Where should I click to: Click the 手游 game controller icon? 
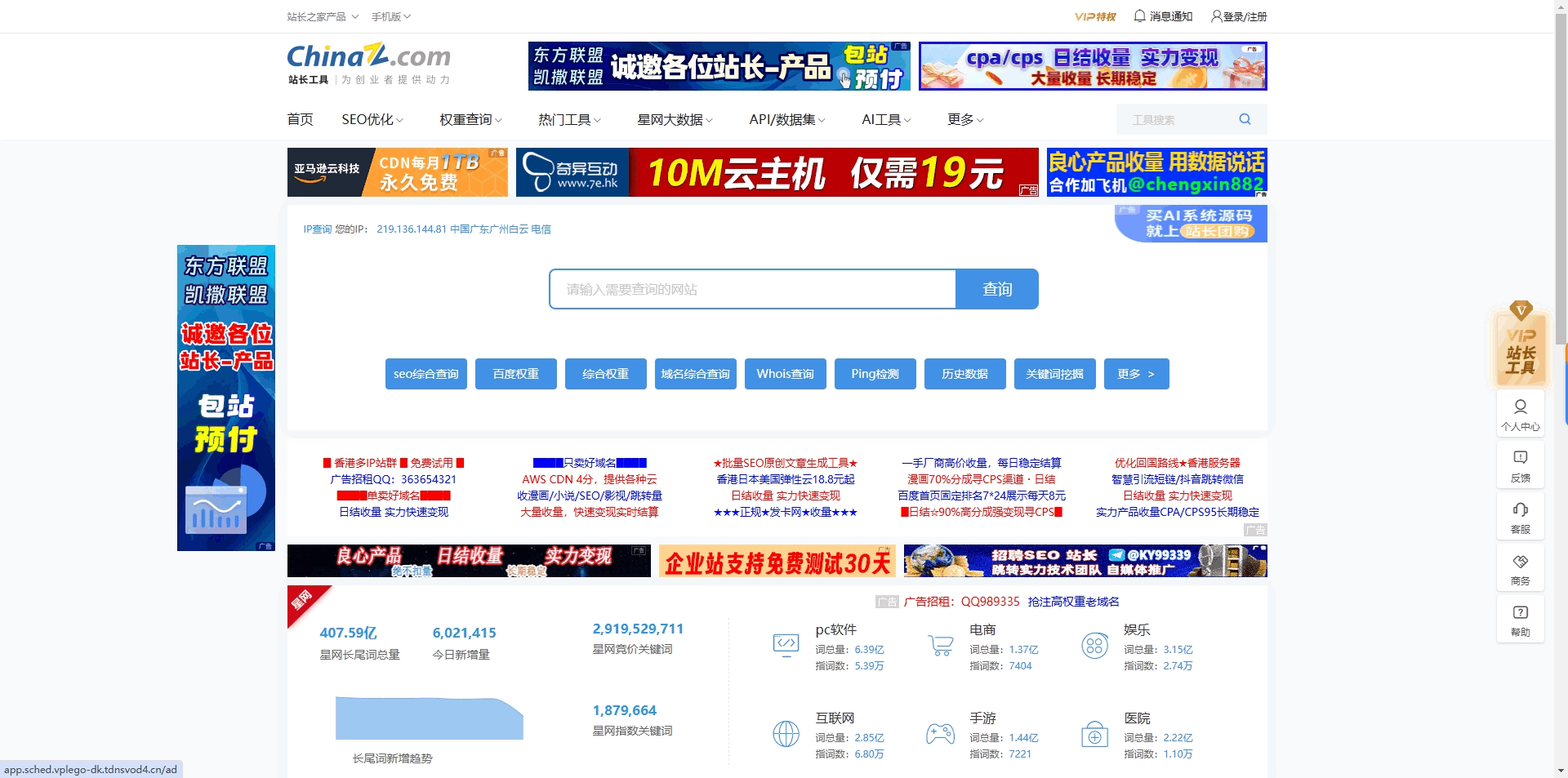(x=940, y=733)
